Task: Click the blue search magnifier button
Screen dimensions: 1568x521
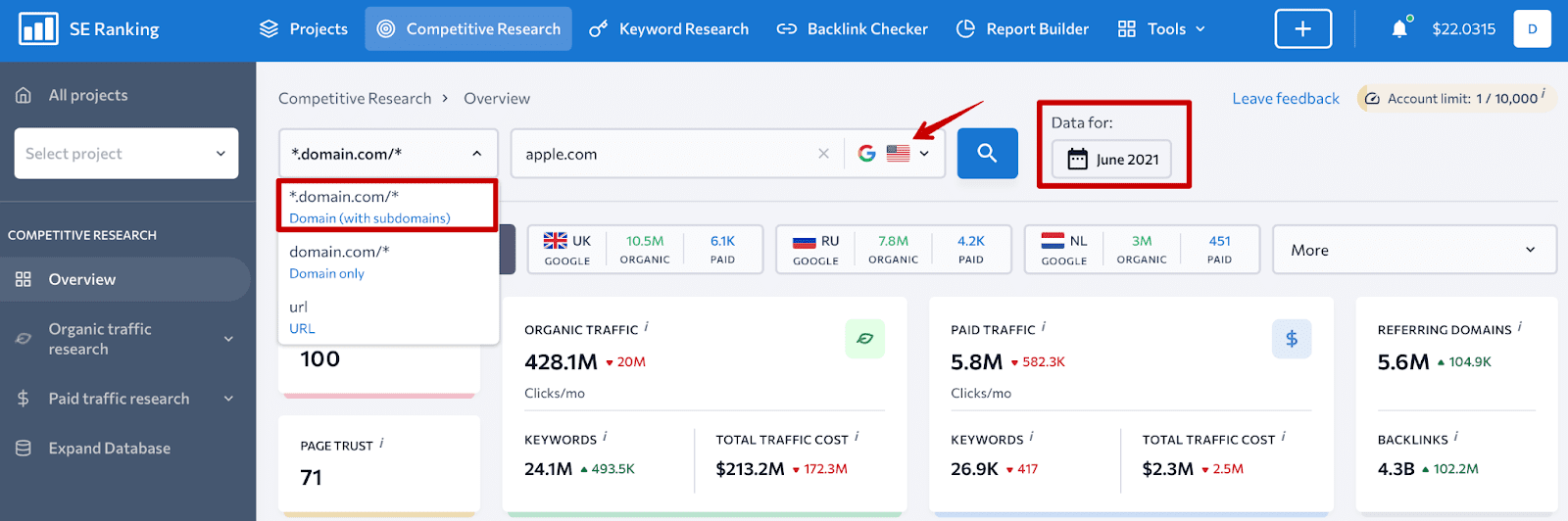Action: (x=987, y=154)
